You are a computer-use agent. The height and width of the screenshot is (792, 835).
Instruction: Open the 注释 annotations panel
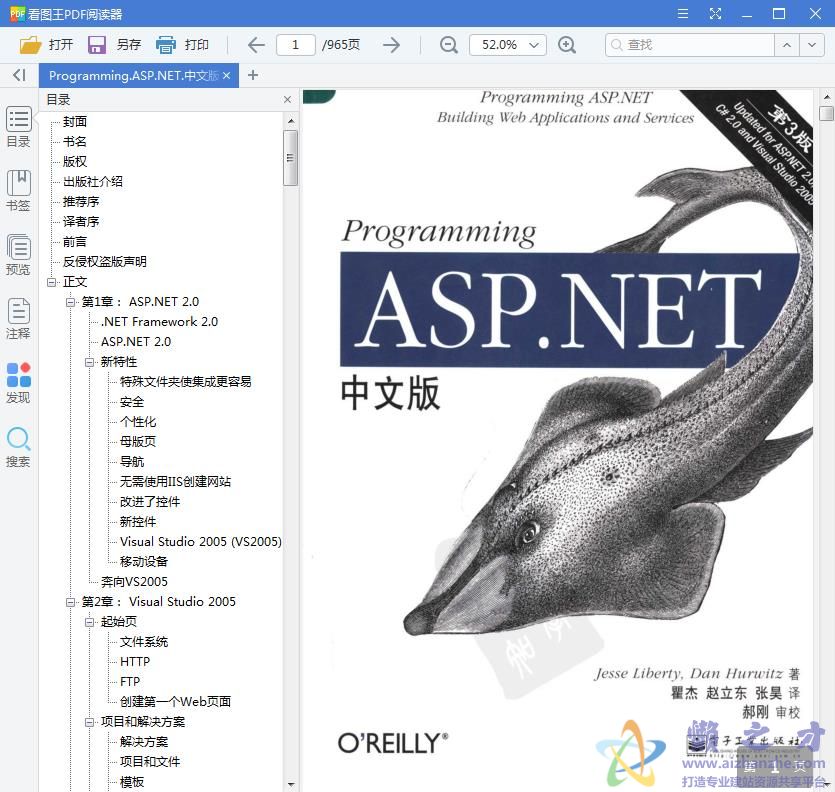click(x=18, y=317)
